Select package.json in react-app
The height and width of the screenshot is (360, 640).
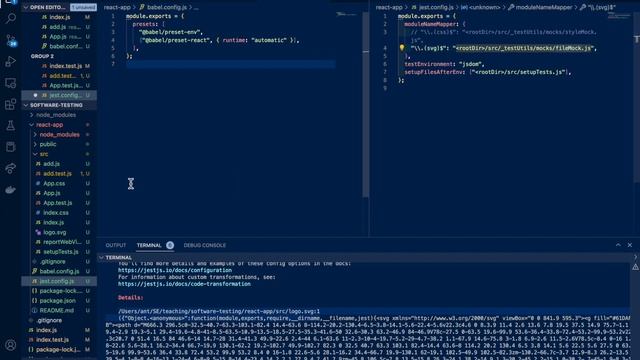pos(59,301)
